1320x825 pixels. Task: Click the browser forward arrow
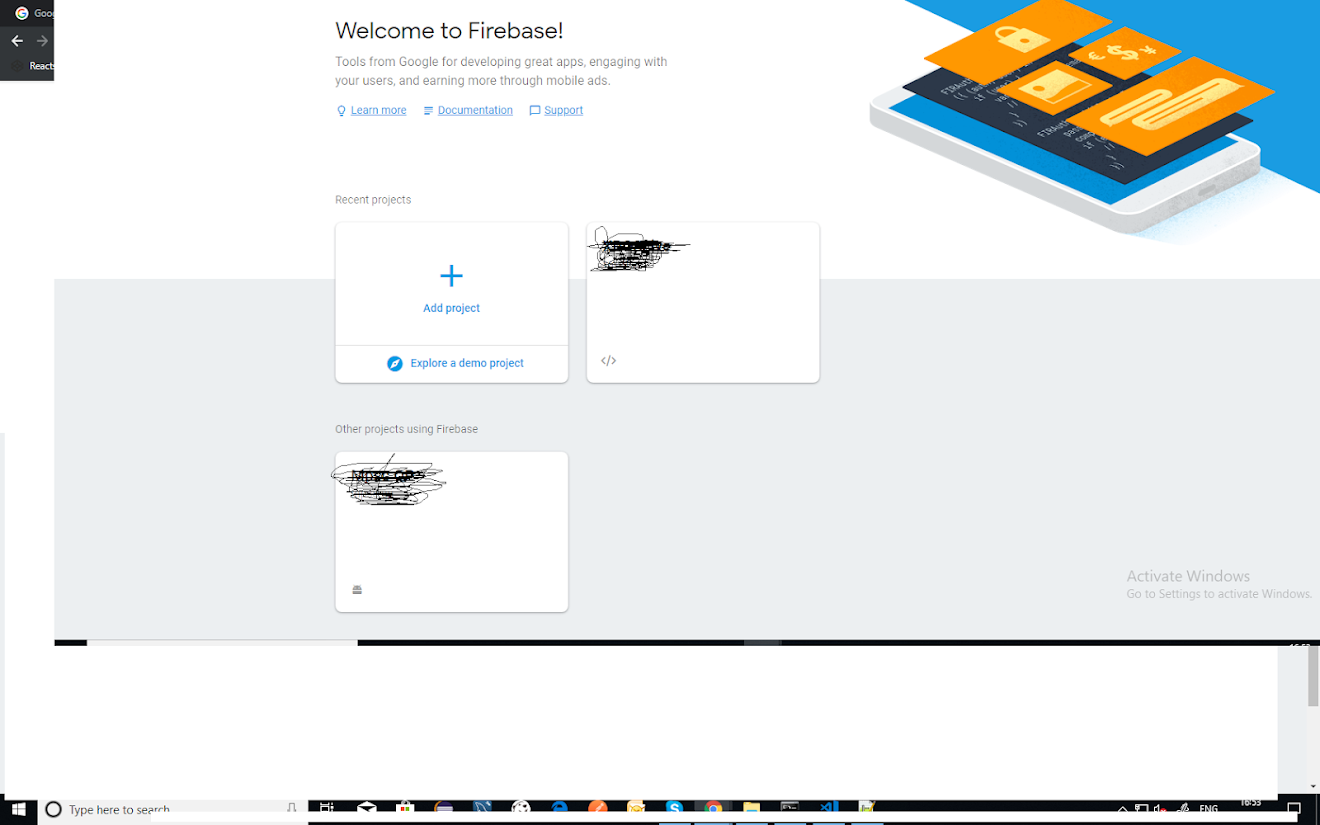pos(42,41)
